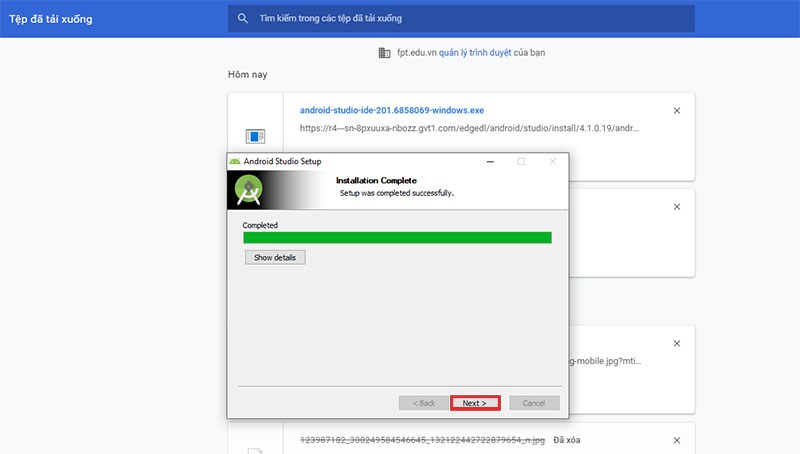Click the gvt1.com source URL text
This screenshot has width=800, height=454.
click(469, 128)
